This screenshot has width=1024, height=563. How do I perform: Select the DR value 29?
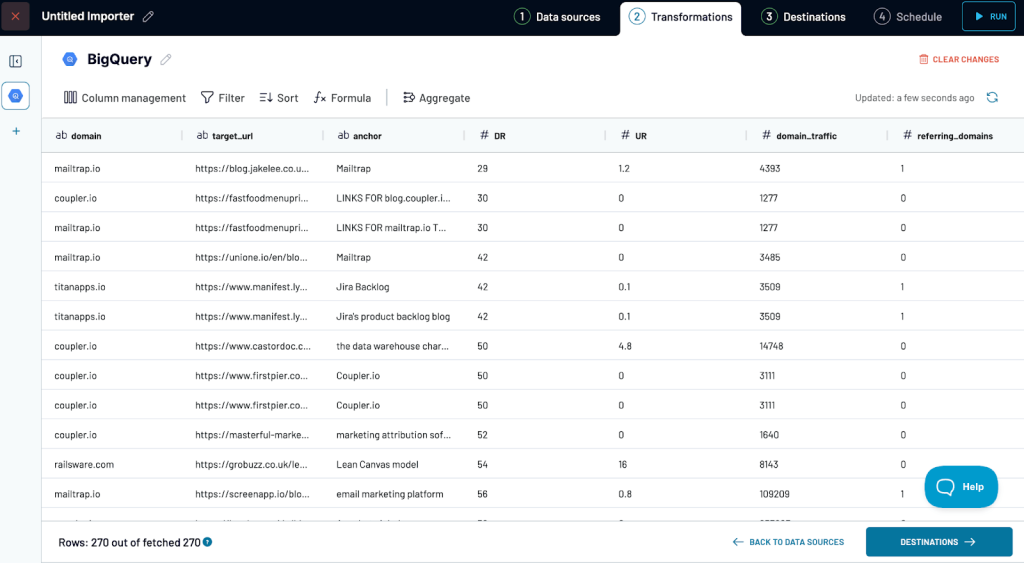point(483,169)
